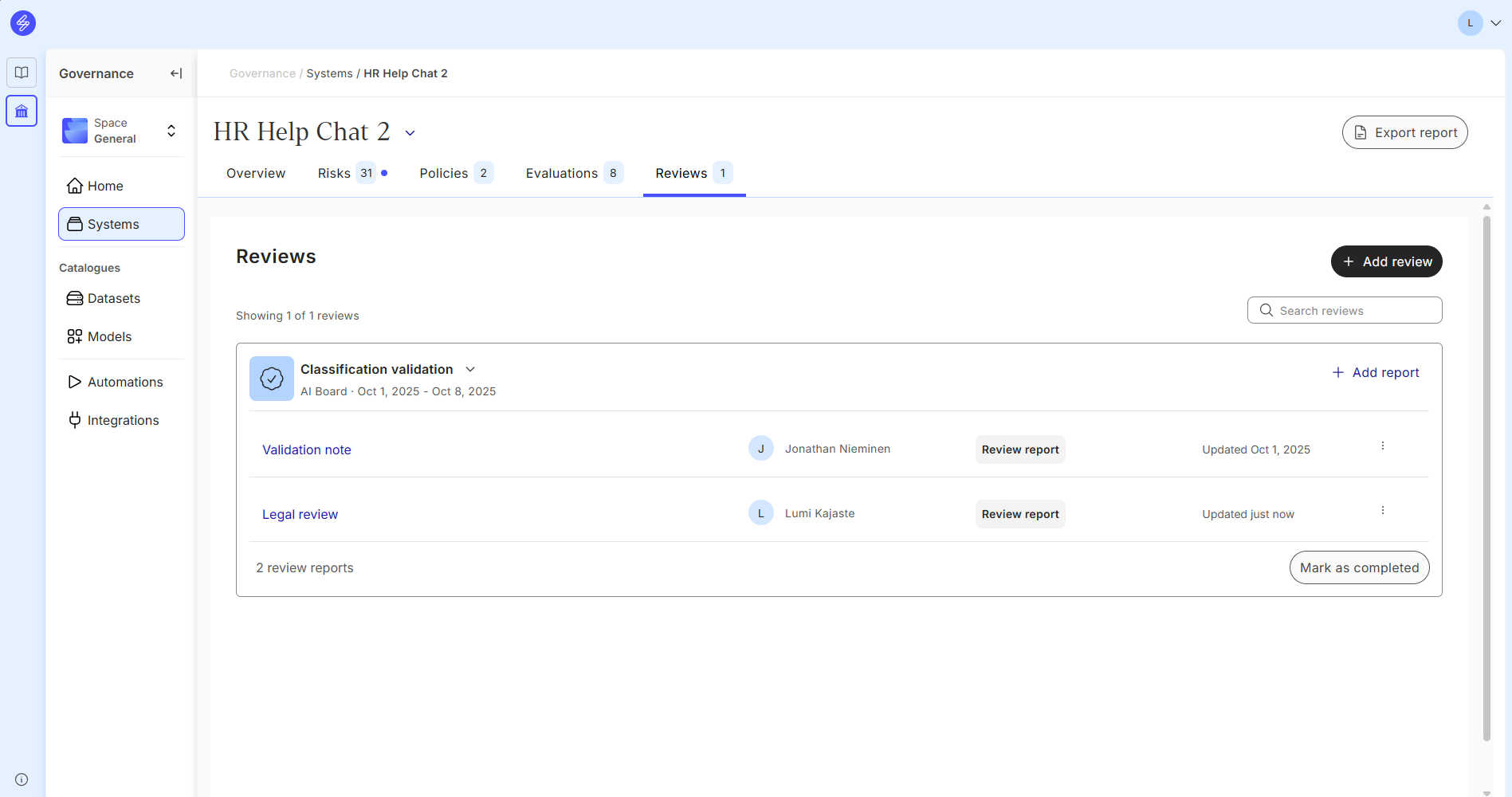The width and height of the screenshot is (1512, 797).
Task: Open the book documentation icon in left rail
Action: [22, 73]
